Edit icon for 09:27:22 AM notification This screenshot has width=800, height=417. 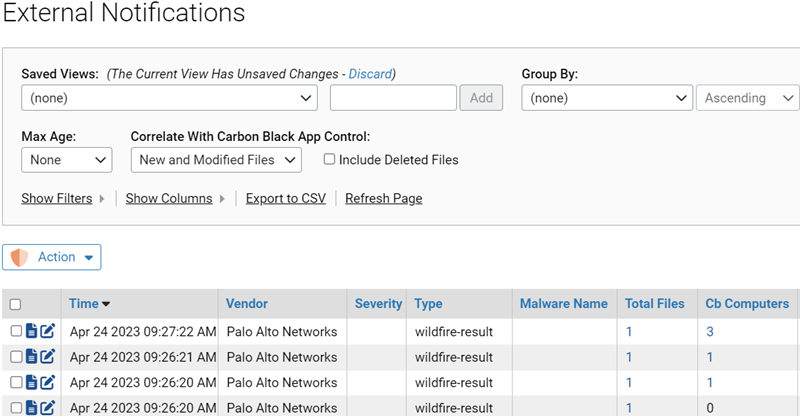(47, 331)
